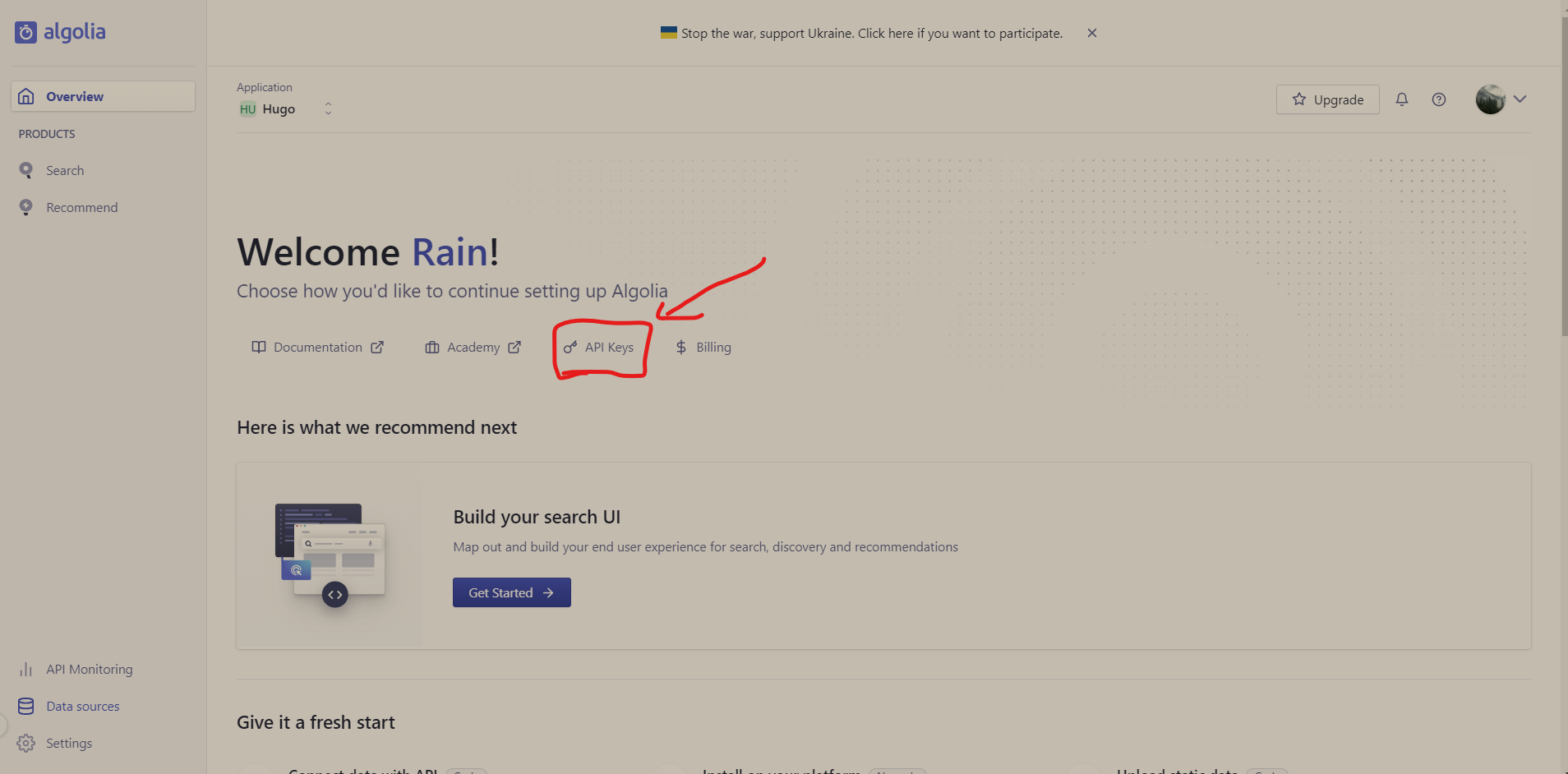Expand the account menu chevron
Image resolution: width=1568 pixels, height=774 pixels.
coord(1520,99)
